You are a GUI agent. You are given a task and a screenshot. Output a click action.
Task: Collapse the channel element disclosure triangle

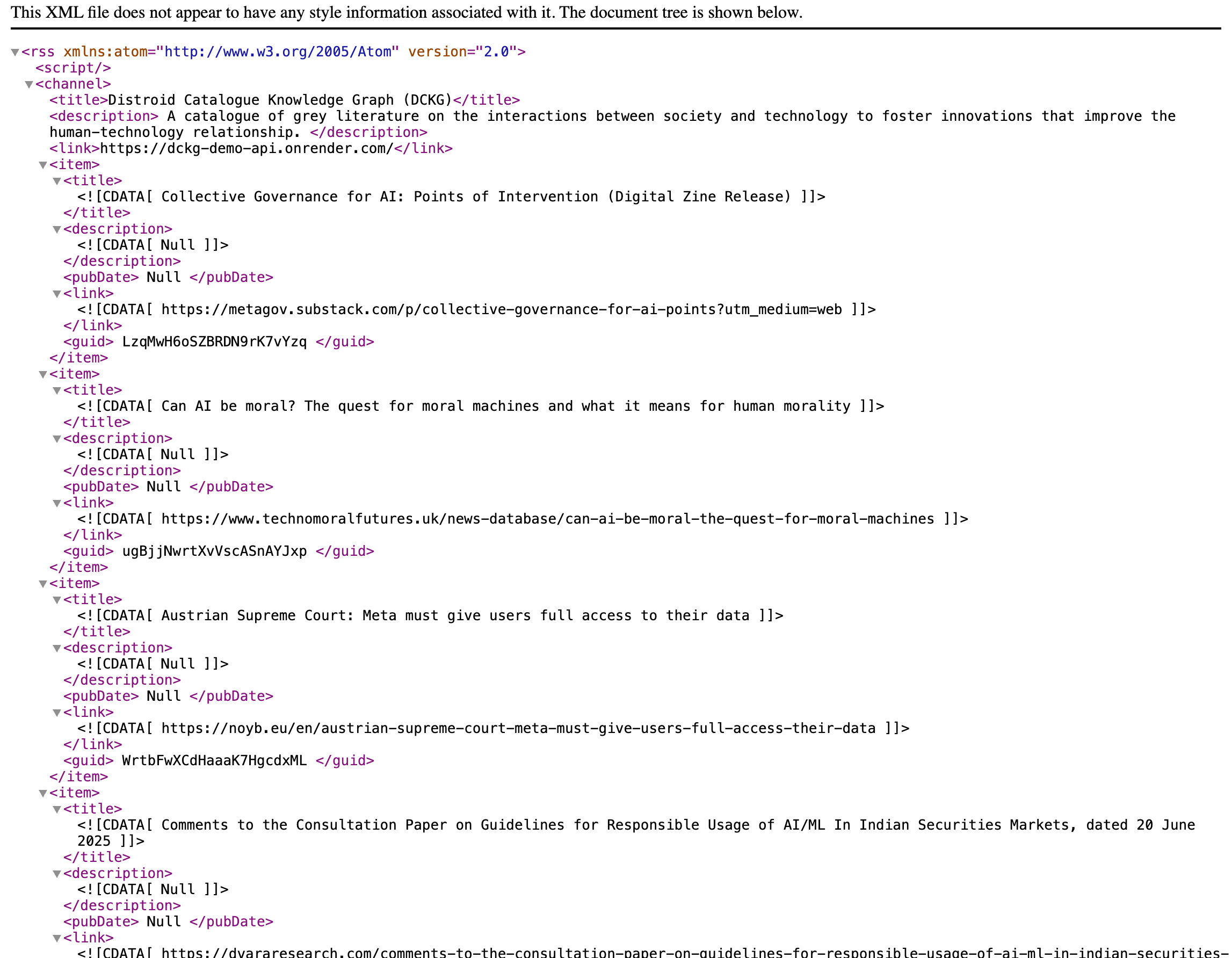coord(29,85)
